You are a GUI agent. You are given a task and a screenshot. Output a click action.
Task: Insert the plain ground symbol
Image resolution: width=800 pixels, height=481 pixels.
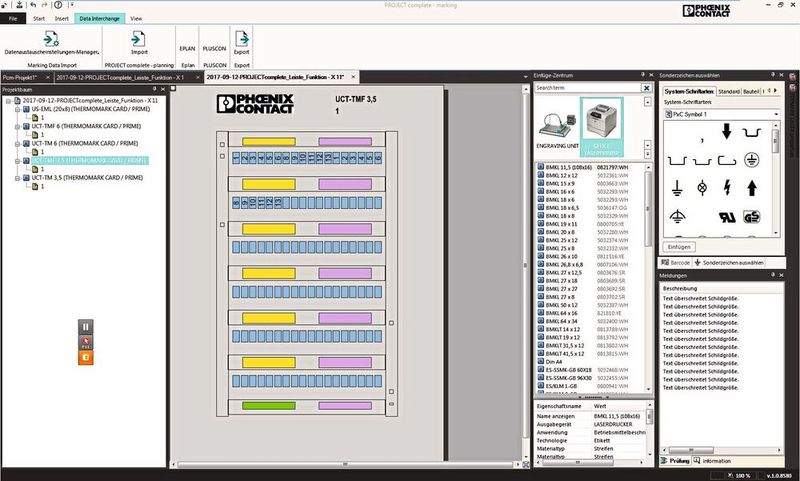pyautogui.click(x=677, y=188)
